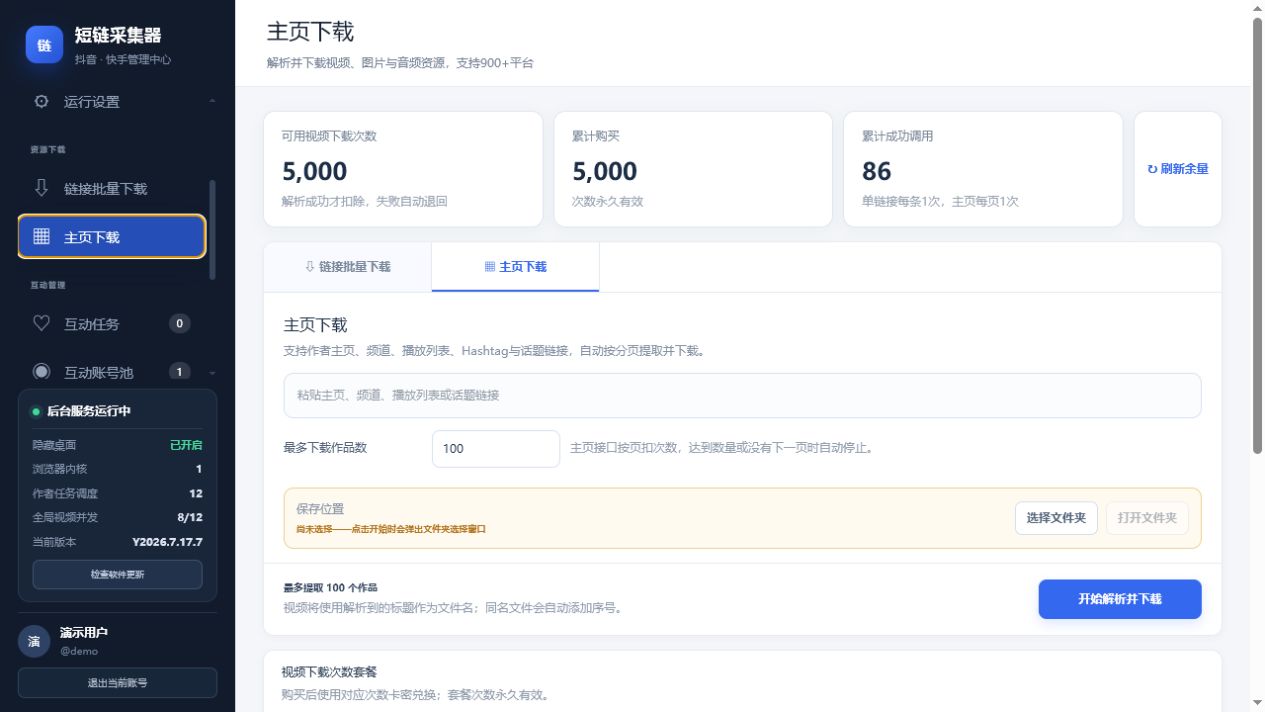Click the 可用视频下载次数 card
This screenshot has height=712, width=1265.
(403, 169)
